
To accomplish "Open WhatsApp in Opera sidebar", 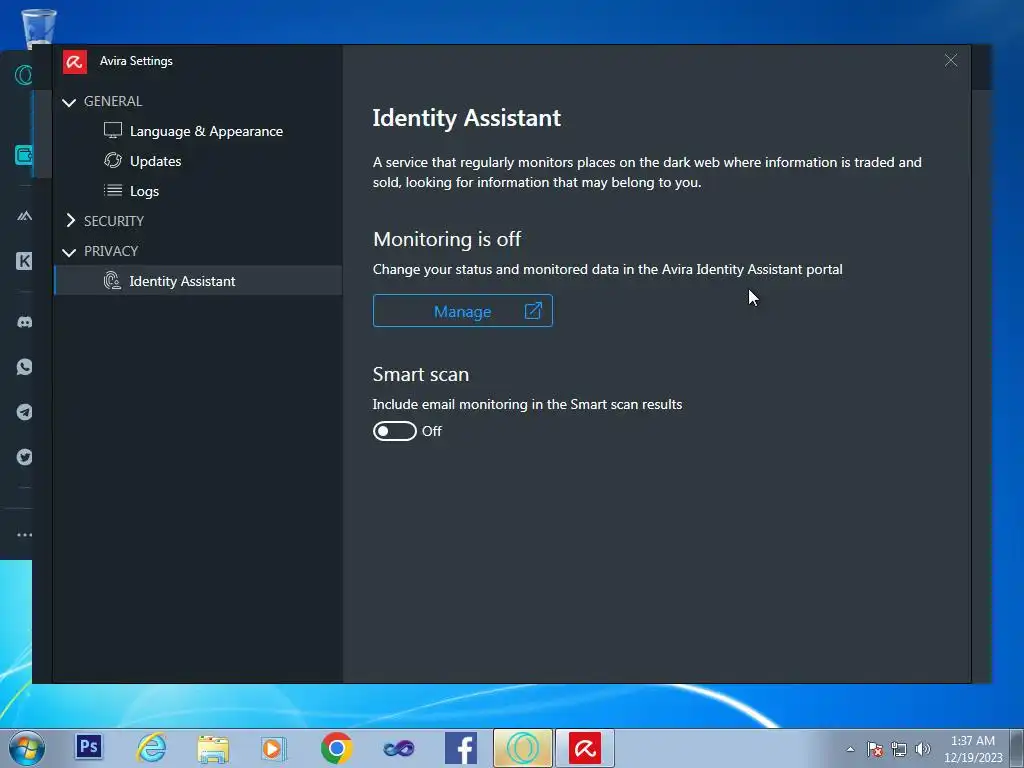I will tap(24, 367).
